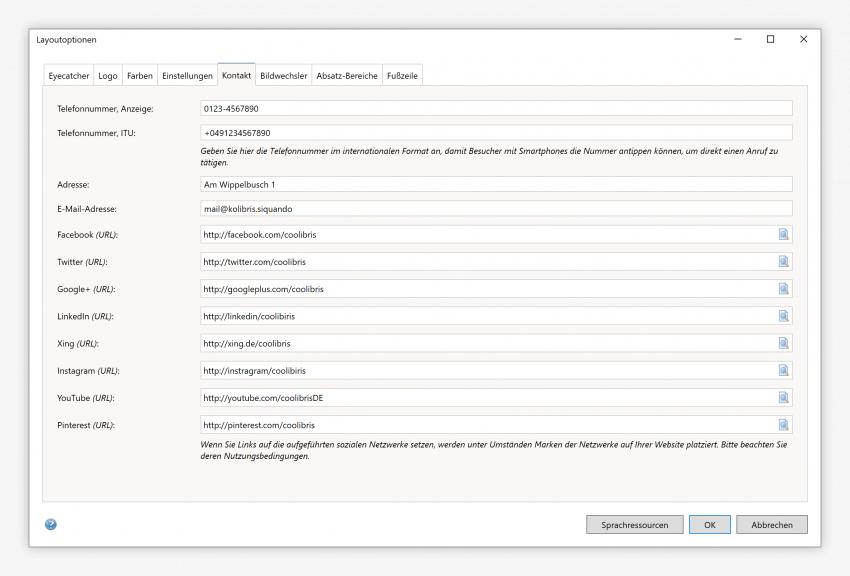The width and height of the screenshot is (850, 576).
Task: Click the browse icon in Facebook URL field
Action: 783,235
